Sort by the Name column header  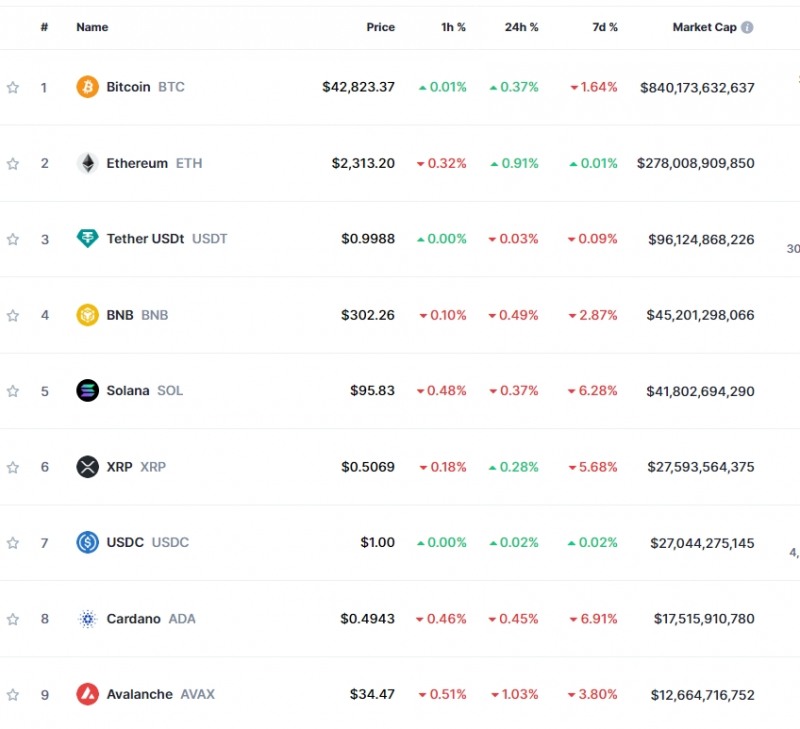(92, 28)
